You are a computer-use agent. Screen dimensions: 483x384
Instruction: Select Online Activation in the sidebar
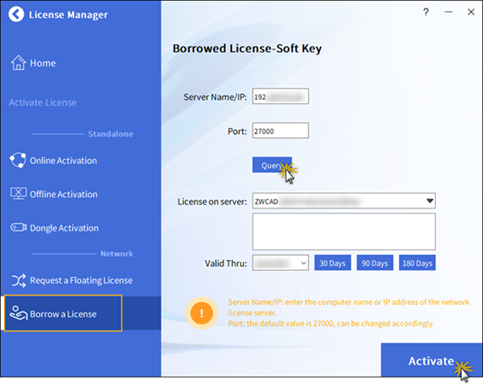pyautogui.click(x=63, y=161)
